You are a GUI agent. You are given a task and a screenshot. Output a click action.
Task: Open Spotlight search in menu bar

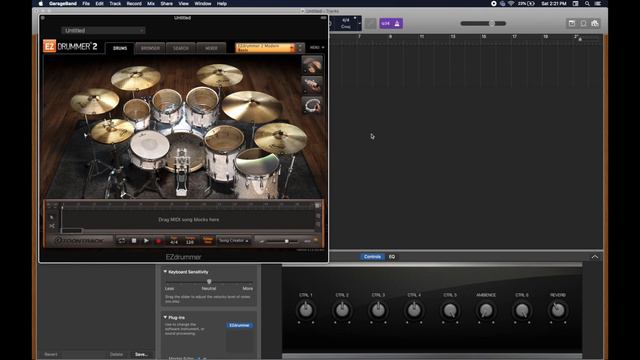[x=587, y=3]
